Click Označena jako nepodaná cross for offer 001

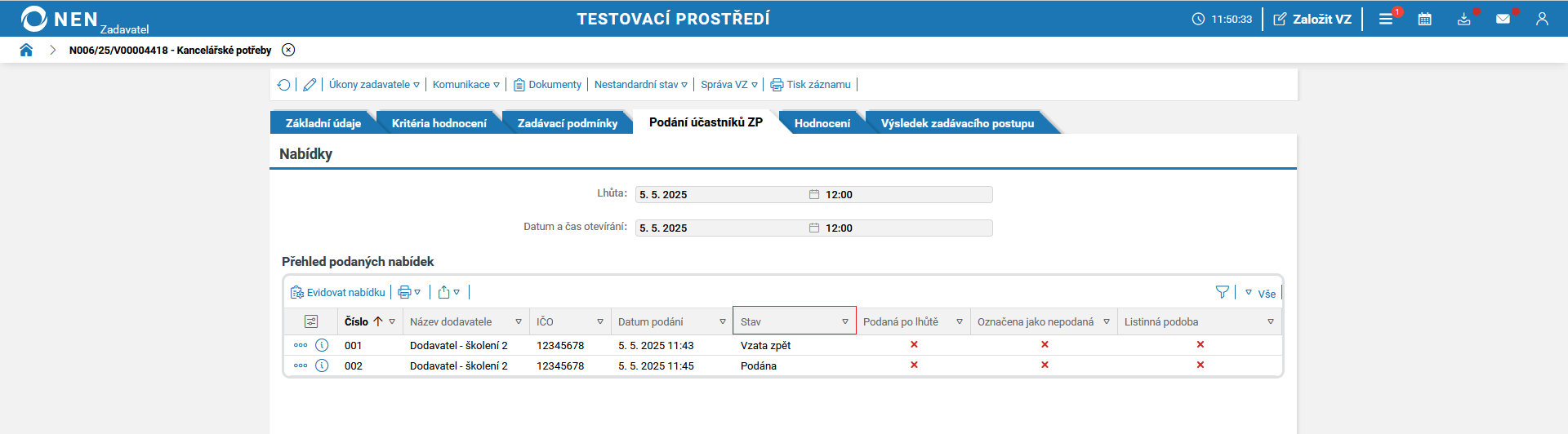[x=1045, y=344]
